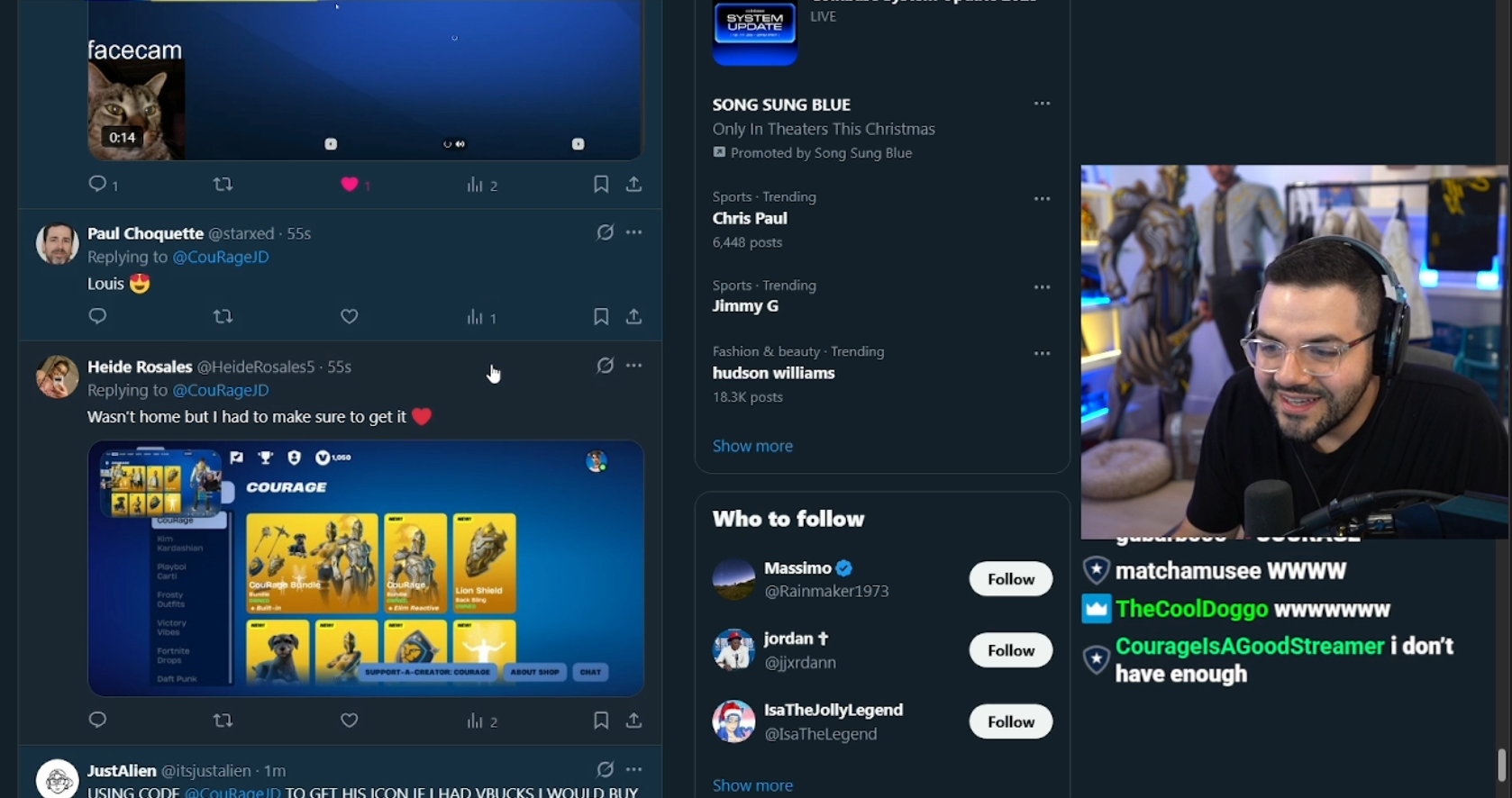
Task: Share the facecam video post
Action: [634, 185]
